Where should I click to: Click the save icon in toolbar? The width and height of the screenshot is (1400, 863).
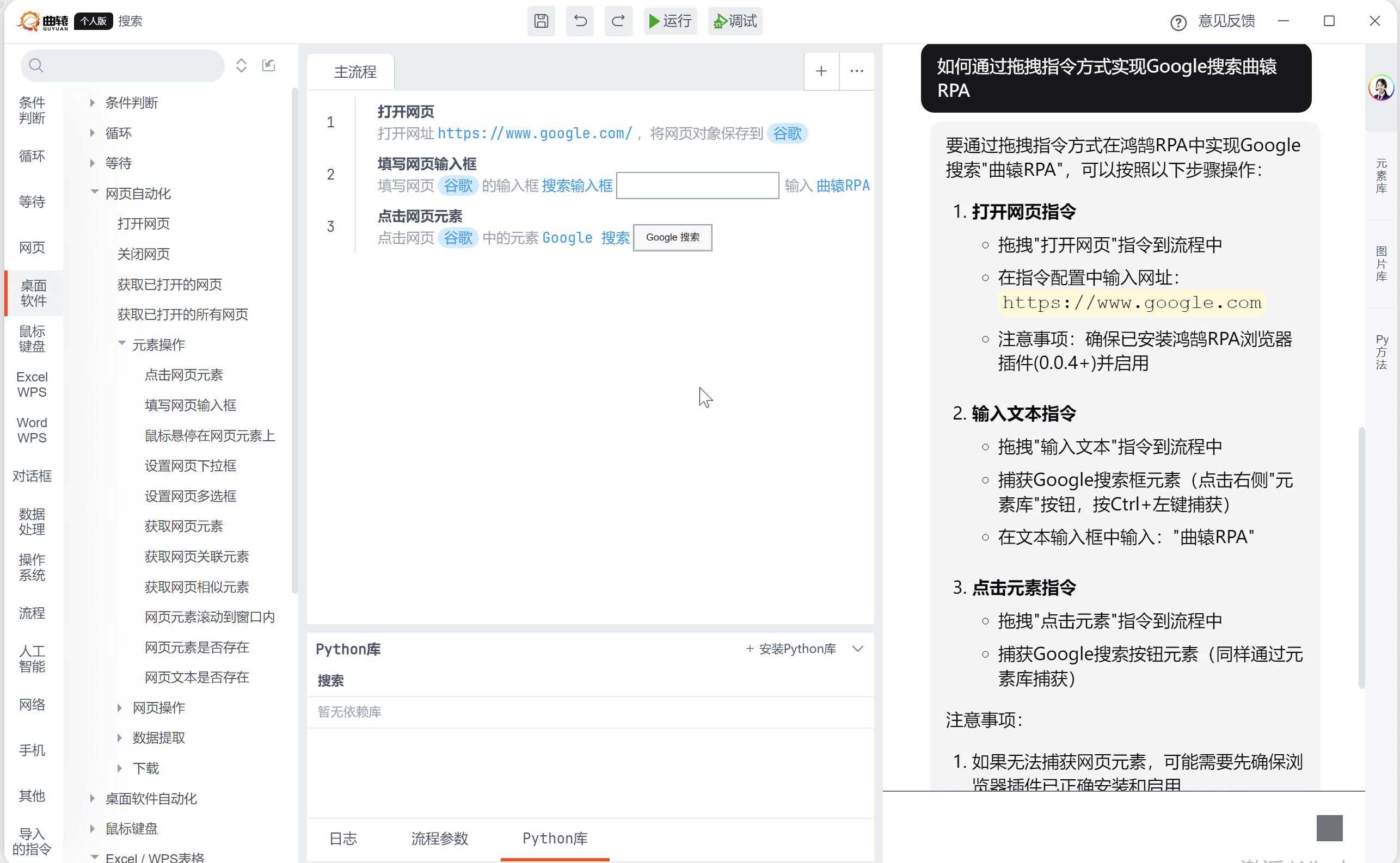tap(541, 21)
